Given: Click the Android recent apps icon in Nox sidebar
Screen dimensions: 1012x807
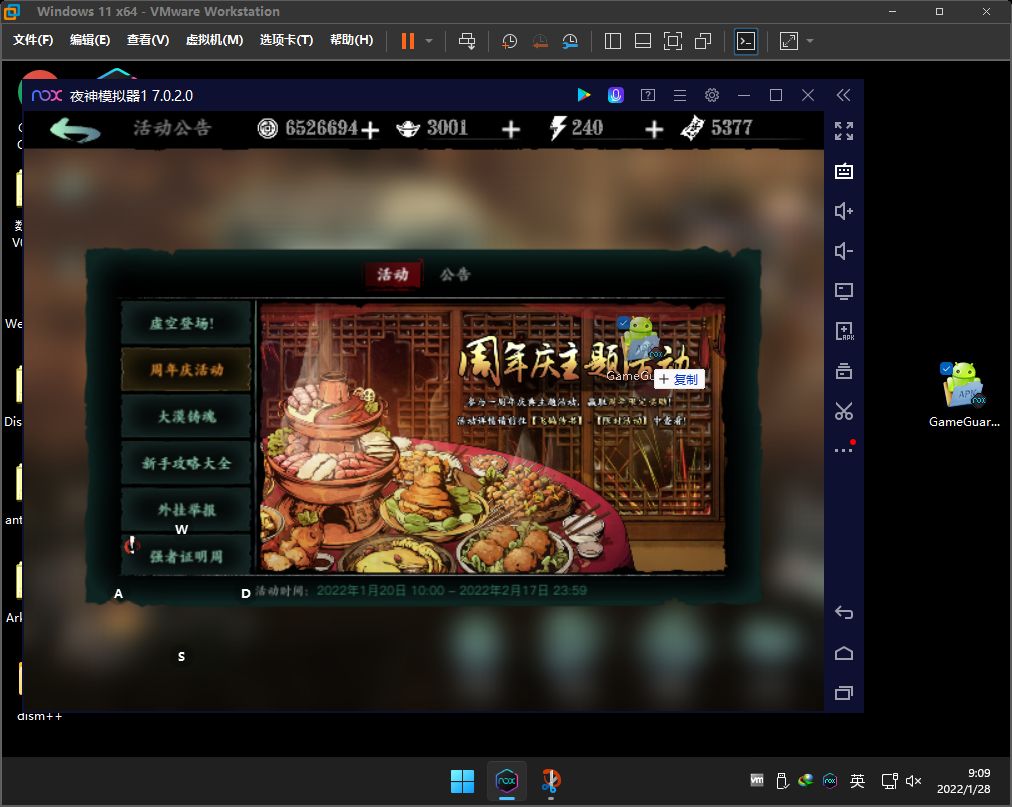Looking at the screenshot, I should click(x=844, y=693).
